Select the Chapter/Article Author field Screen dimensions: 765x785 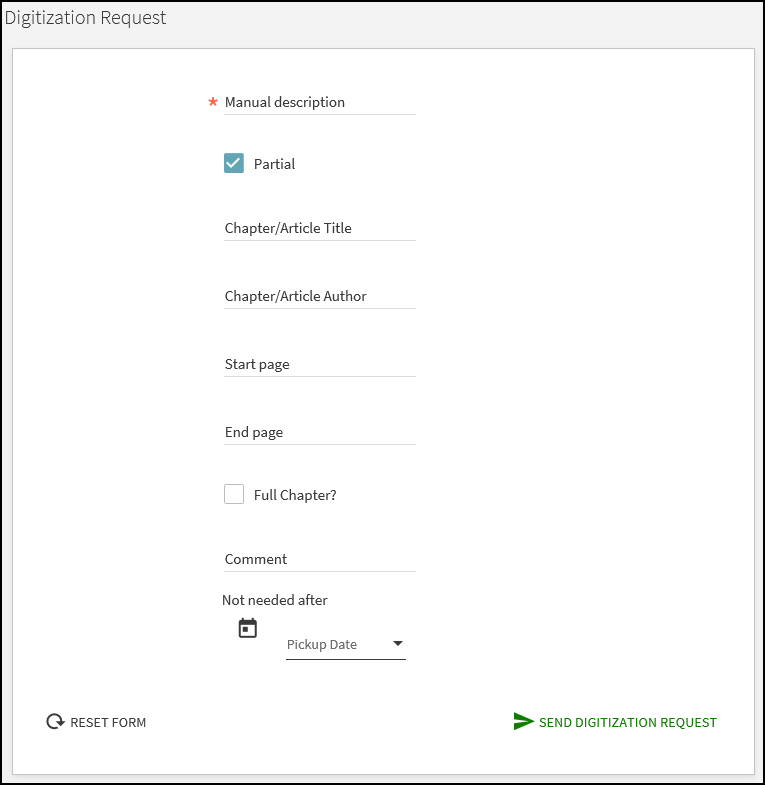point(319,296)
